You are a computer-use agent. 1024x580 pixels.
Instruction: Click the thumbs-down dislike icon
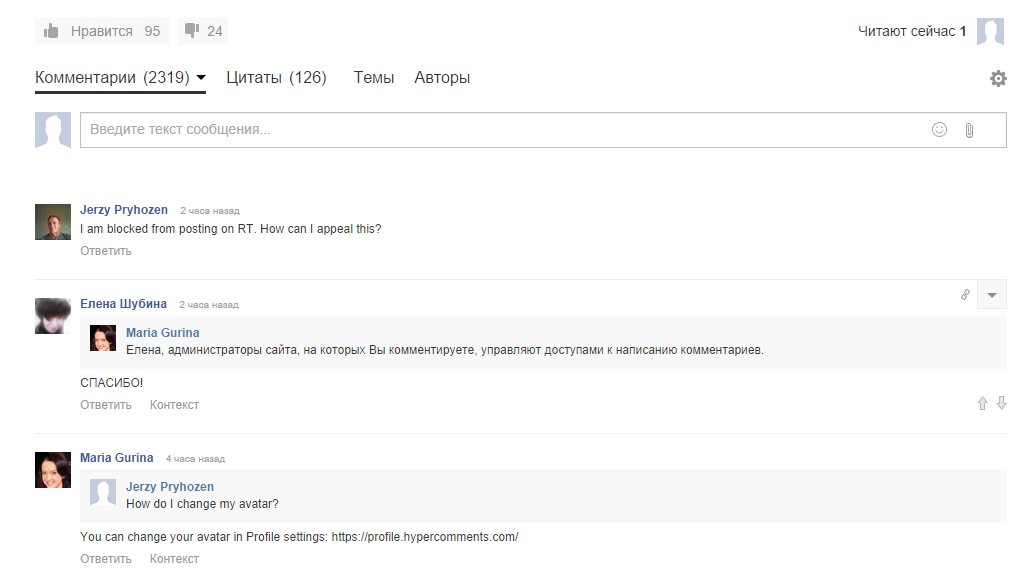(193, 31)
